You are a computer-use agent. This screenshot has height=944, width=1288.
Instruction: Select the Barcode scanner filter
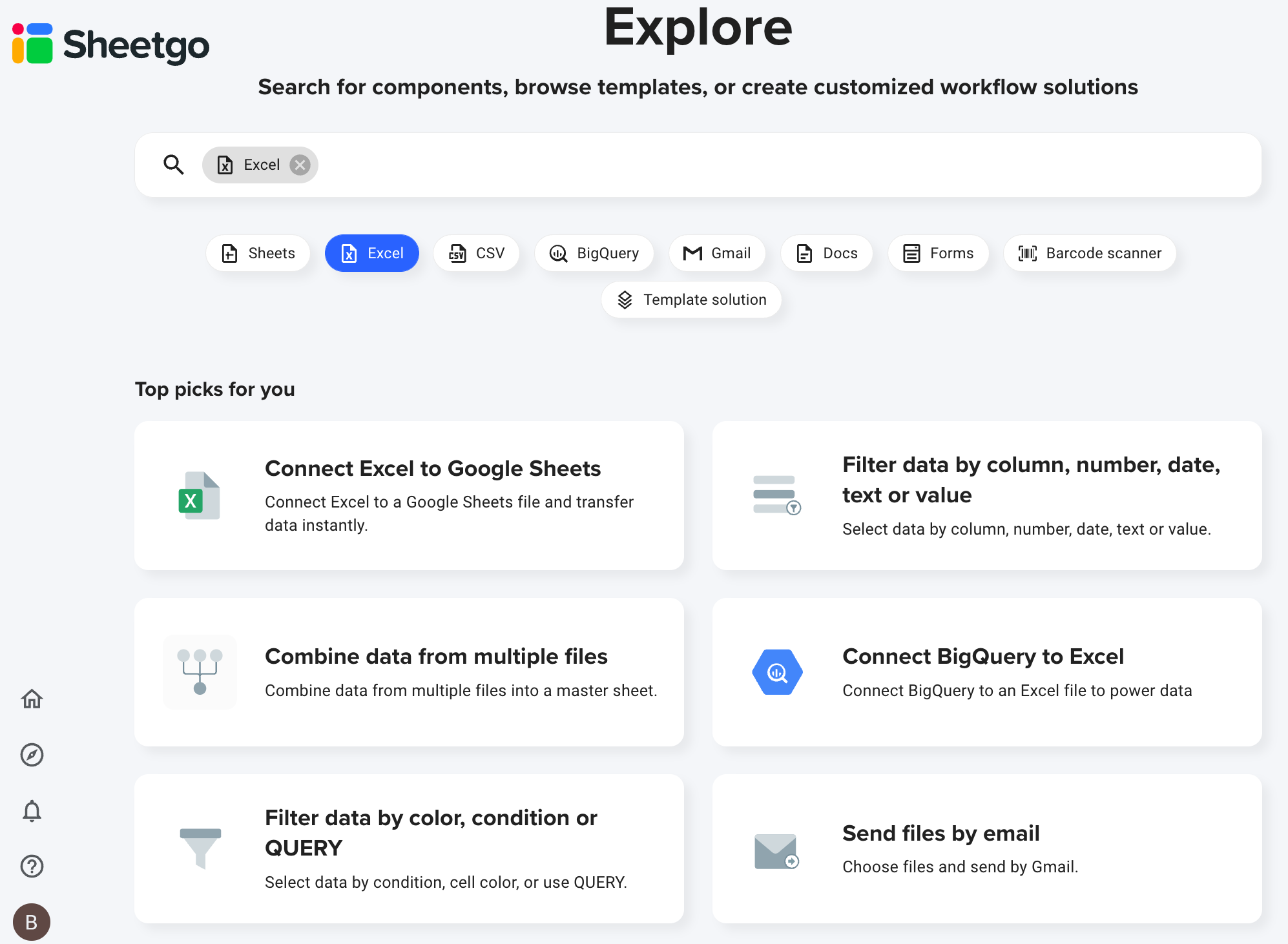[x=1090, y=253]
